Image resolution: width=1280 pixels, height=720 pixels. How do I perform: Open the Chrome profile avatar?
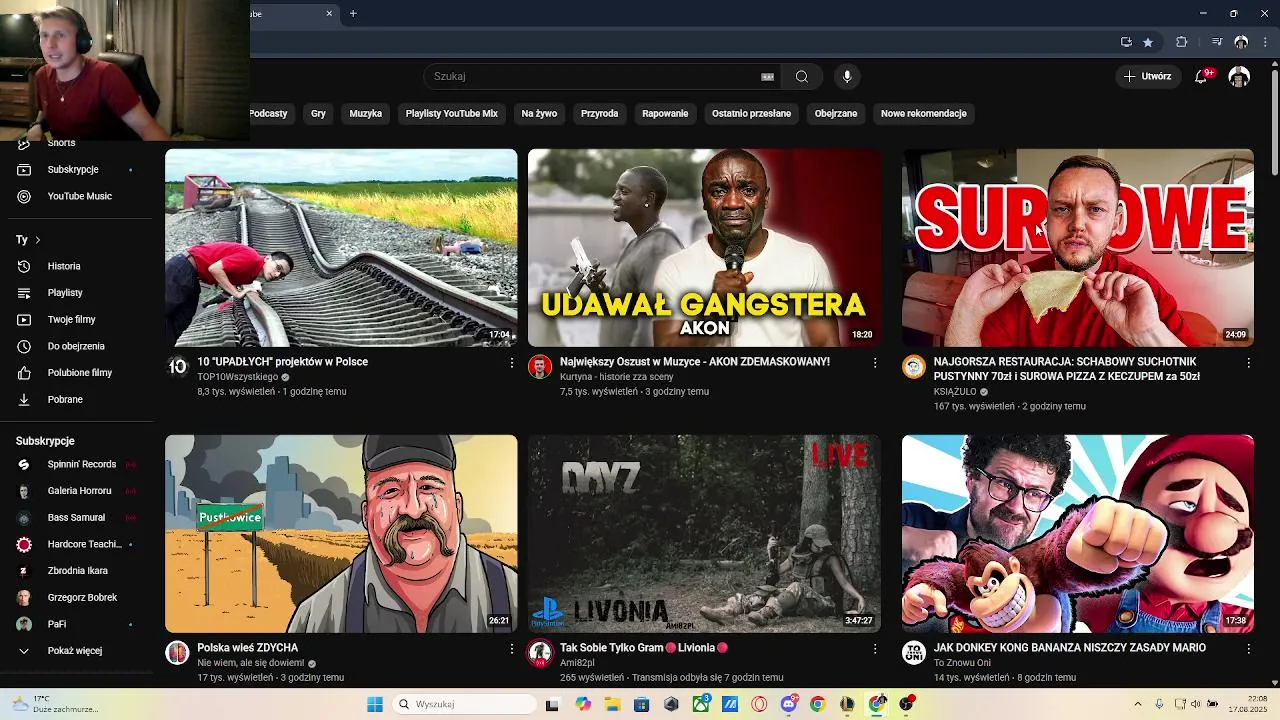[1241, 42]
